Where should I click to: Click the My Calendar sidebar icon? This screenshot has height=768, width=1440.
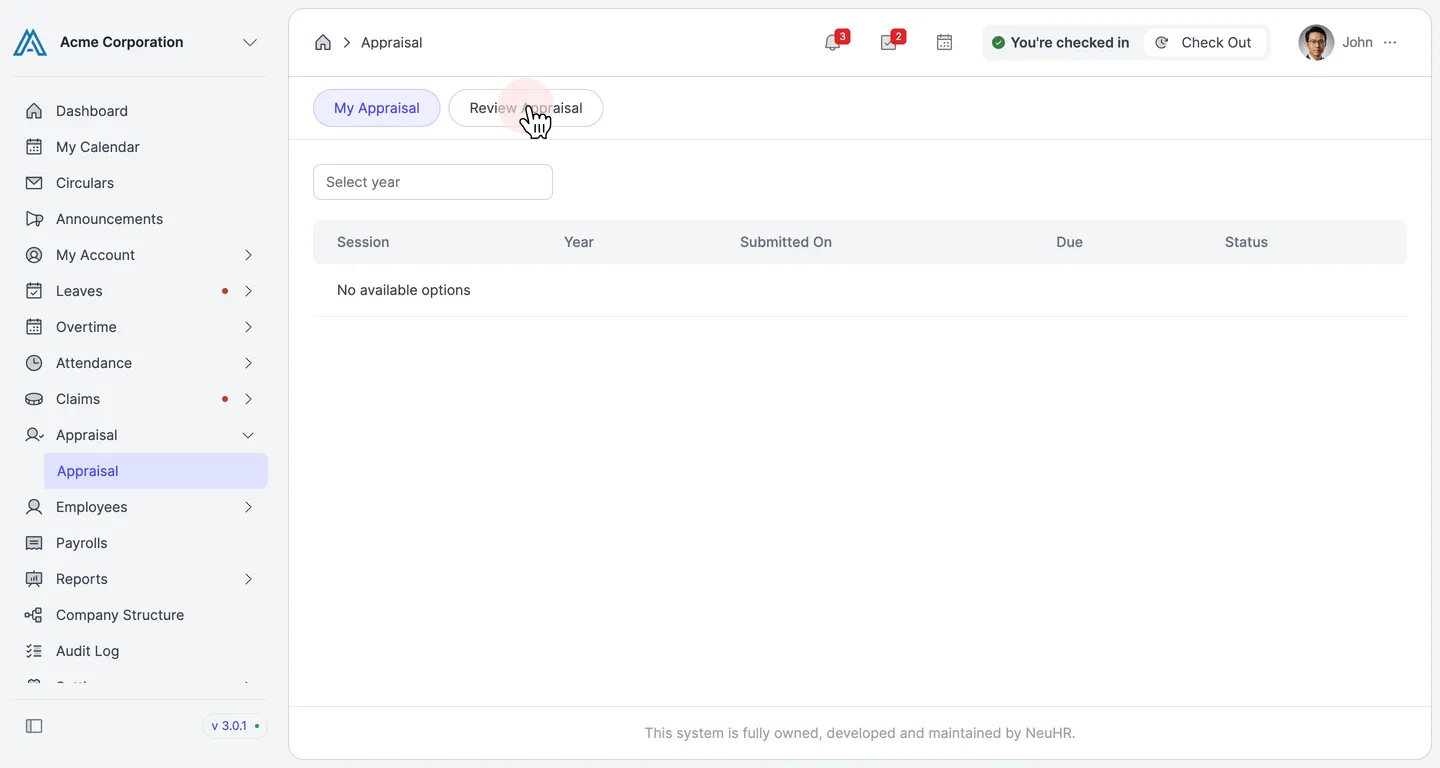[34, 147]
